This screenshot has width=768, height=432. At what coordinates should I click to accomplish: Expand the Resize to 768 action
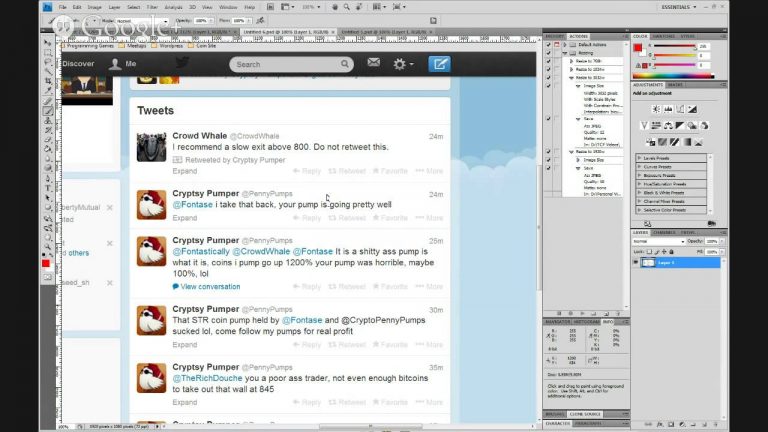(x=571, y=61)
